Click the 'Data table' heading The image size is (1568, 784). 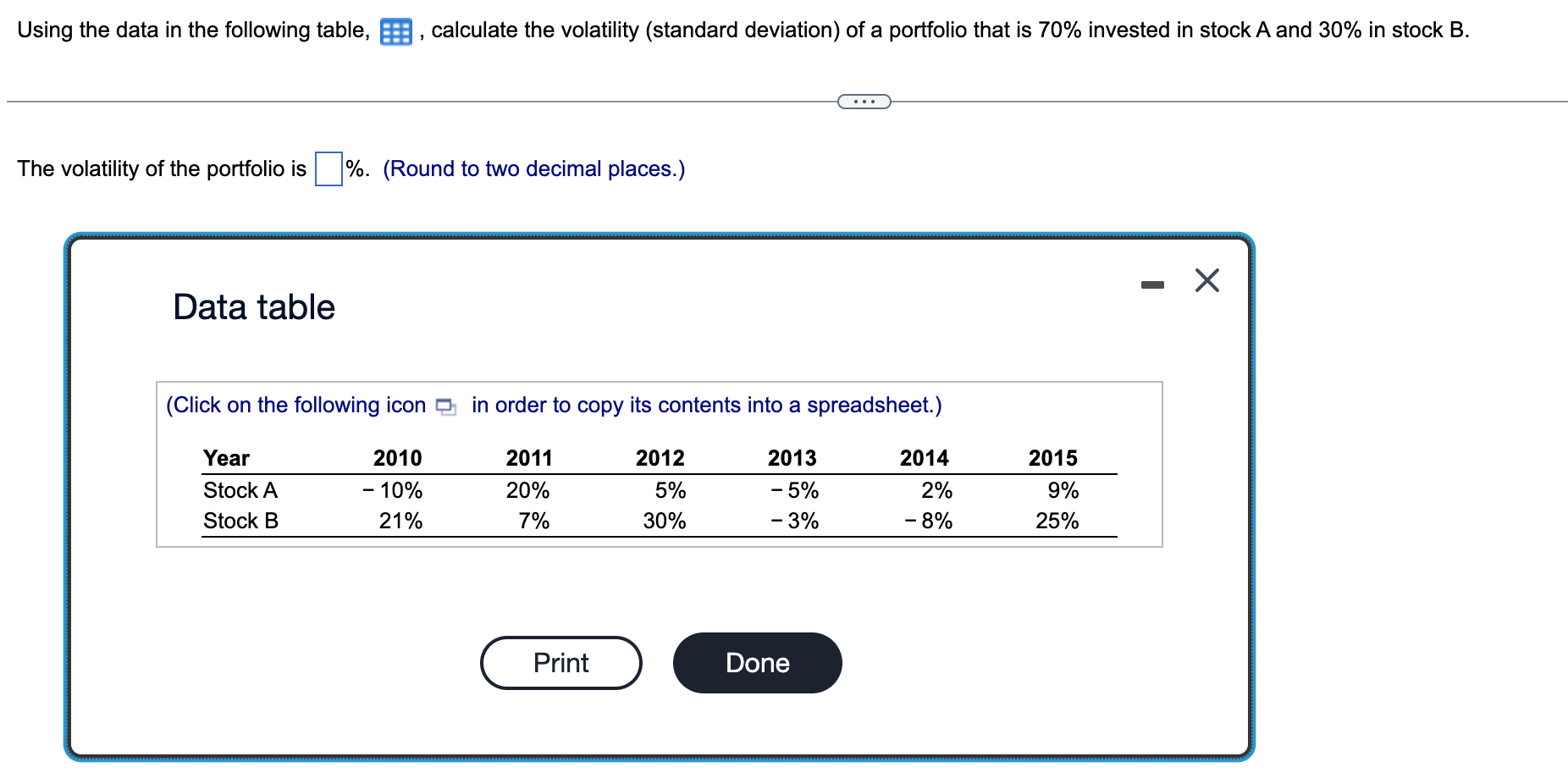tap(252, 306)
